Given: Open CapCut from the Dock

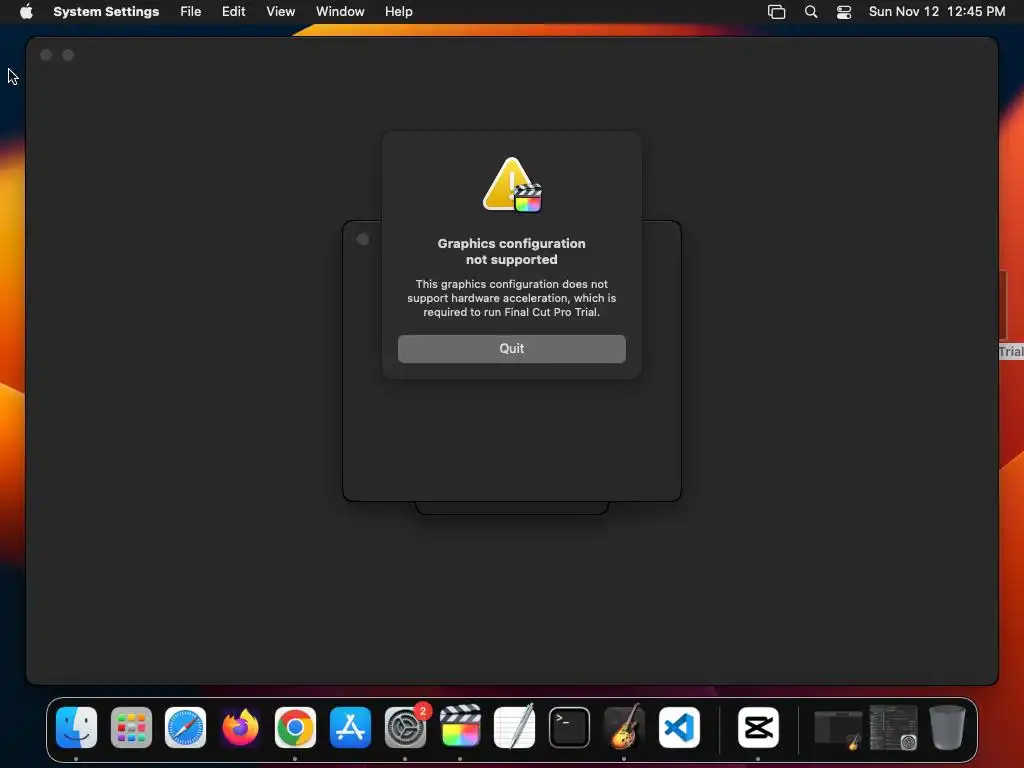Looking at the screenshot, I should [x=758, y=727].
